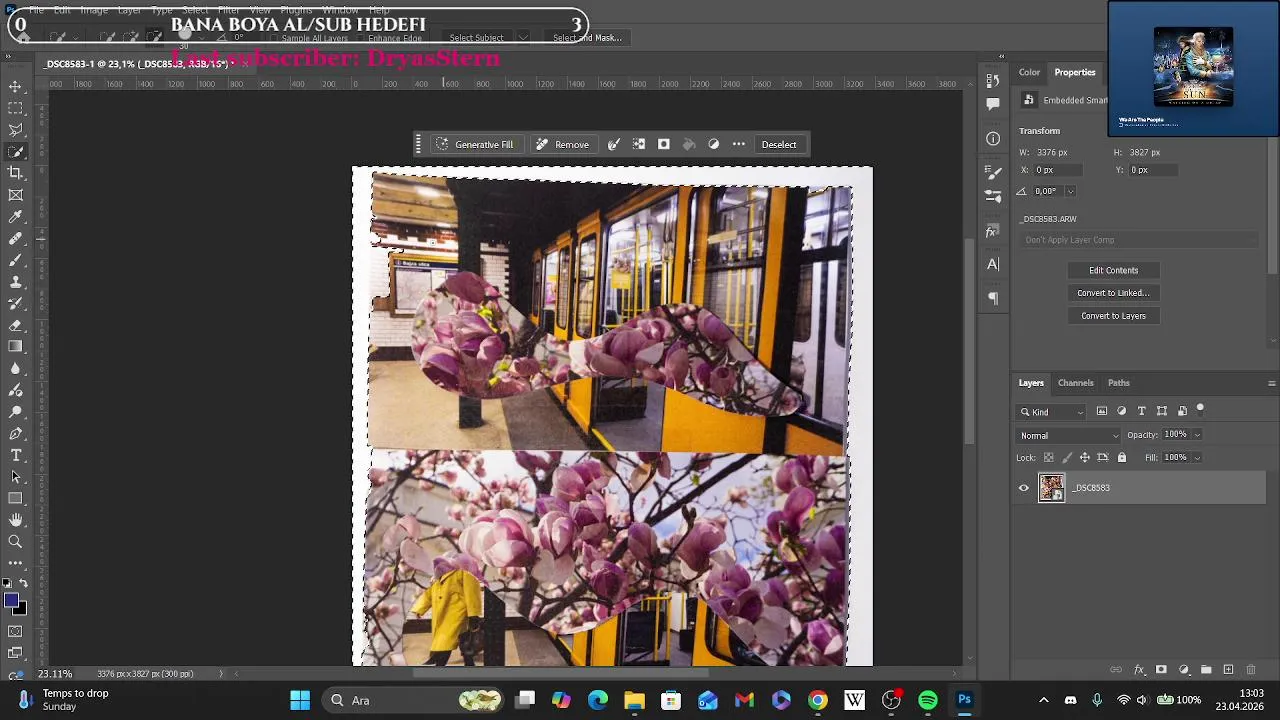The height and width of the screenshot is (720, 1280).
Task: Select the Horizontal Type tool
Action: (16, 455)
